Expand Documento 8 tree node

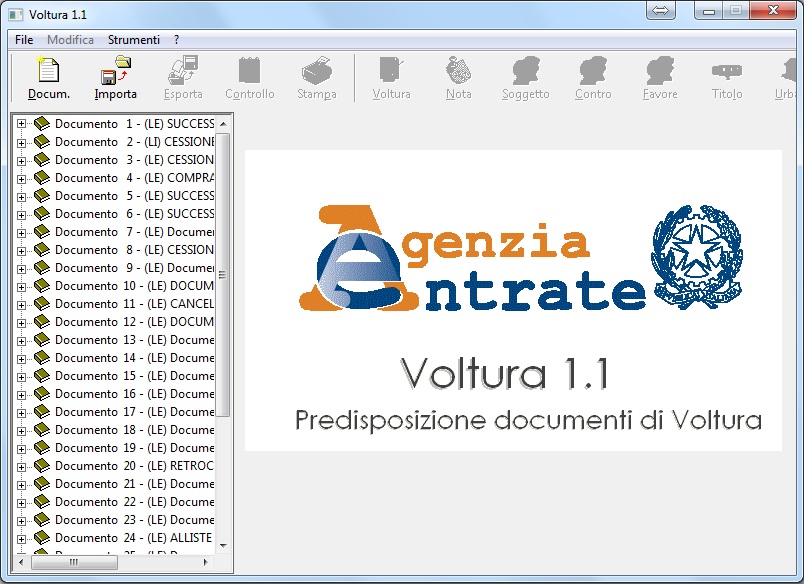[x=21, y=250]
